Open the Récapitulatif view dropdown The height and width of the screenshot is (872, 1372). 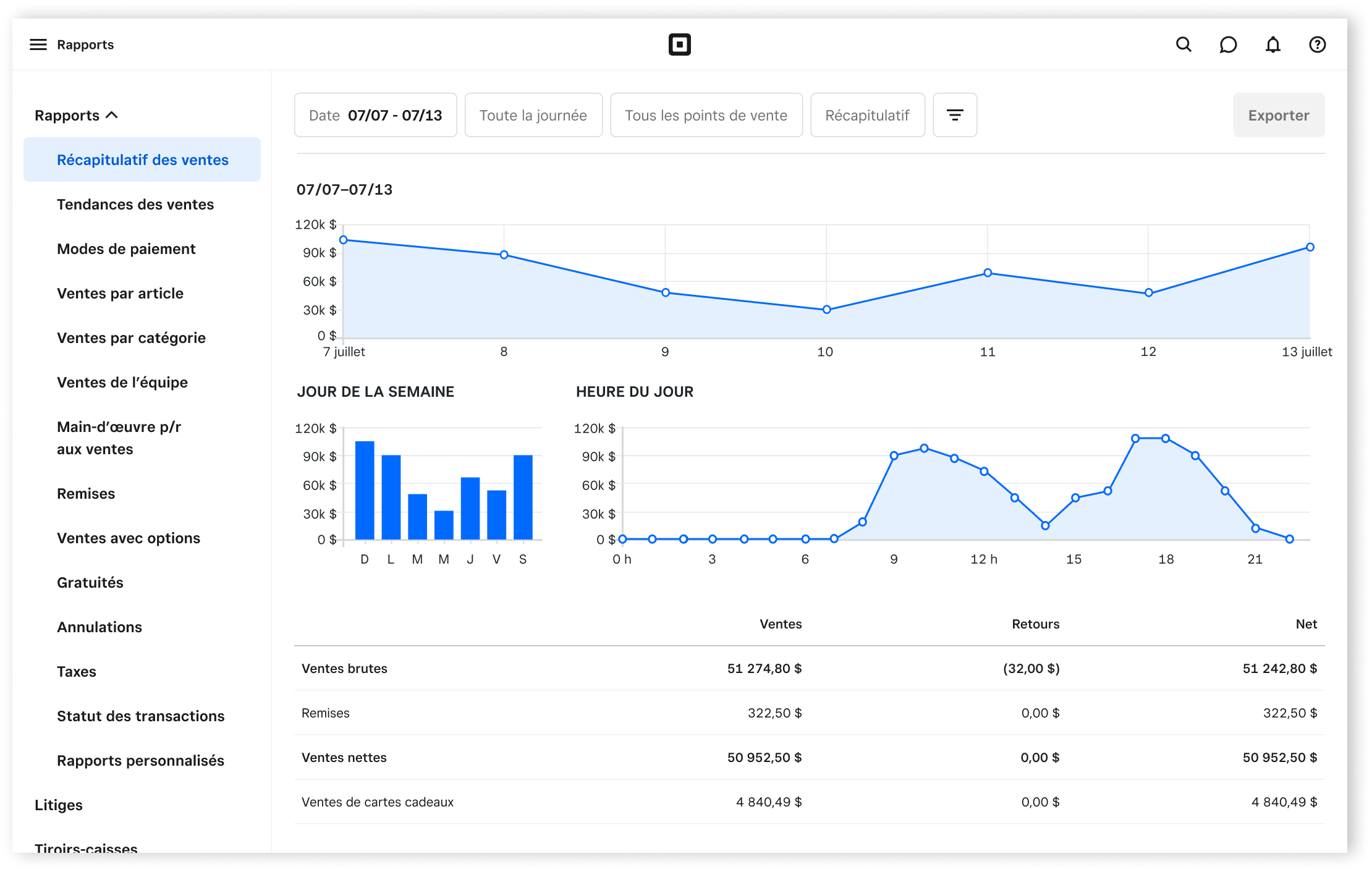click(x=867, y=115)
